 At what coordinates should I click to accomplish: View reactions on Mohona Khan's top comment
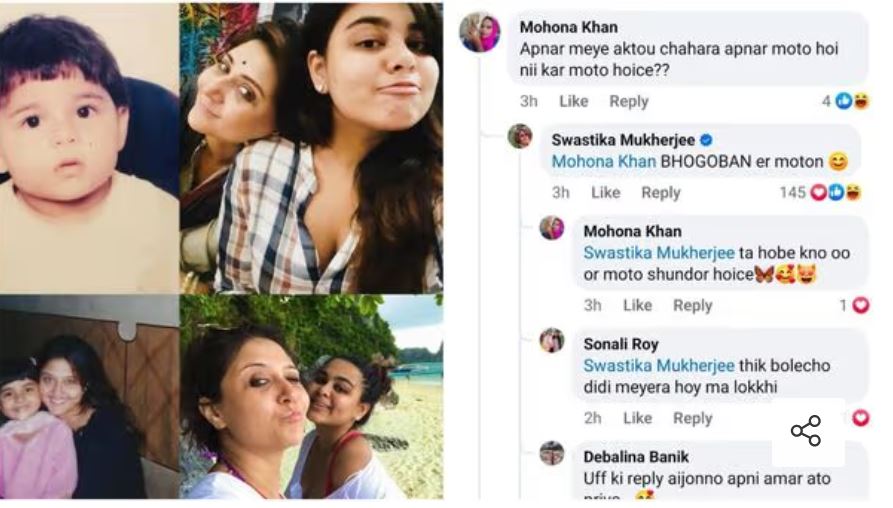846,101
